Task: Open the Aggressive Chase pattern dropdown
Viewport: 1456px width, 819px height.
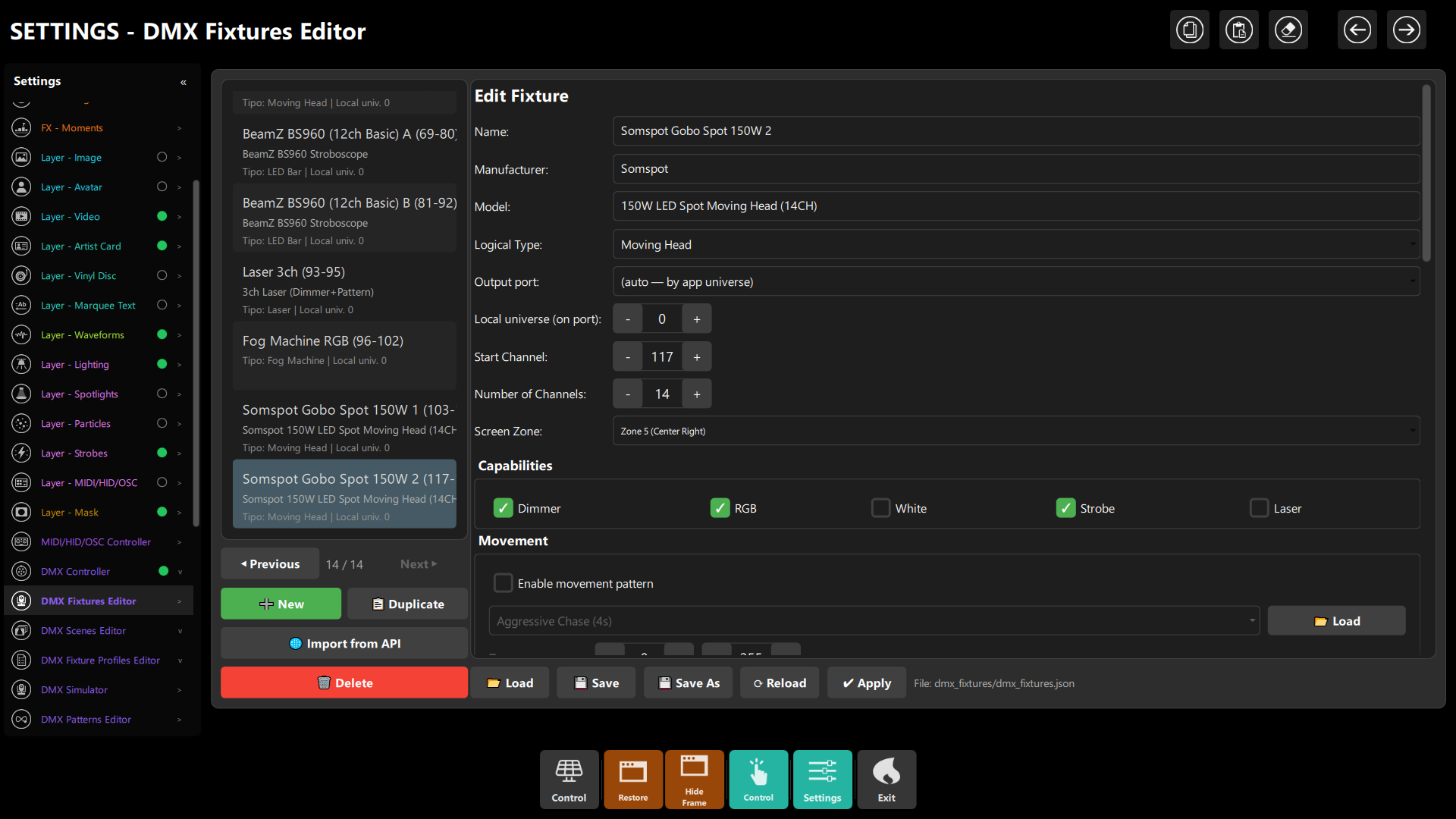Action: 874,621
